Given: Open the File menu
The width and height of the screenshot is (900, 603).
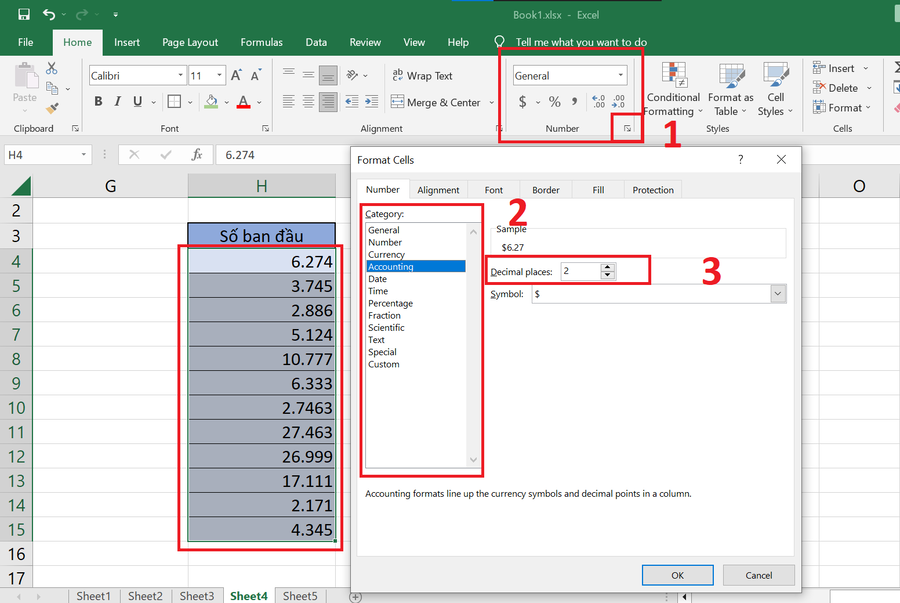Looking at the screenshot, I should (25, 42).
